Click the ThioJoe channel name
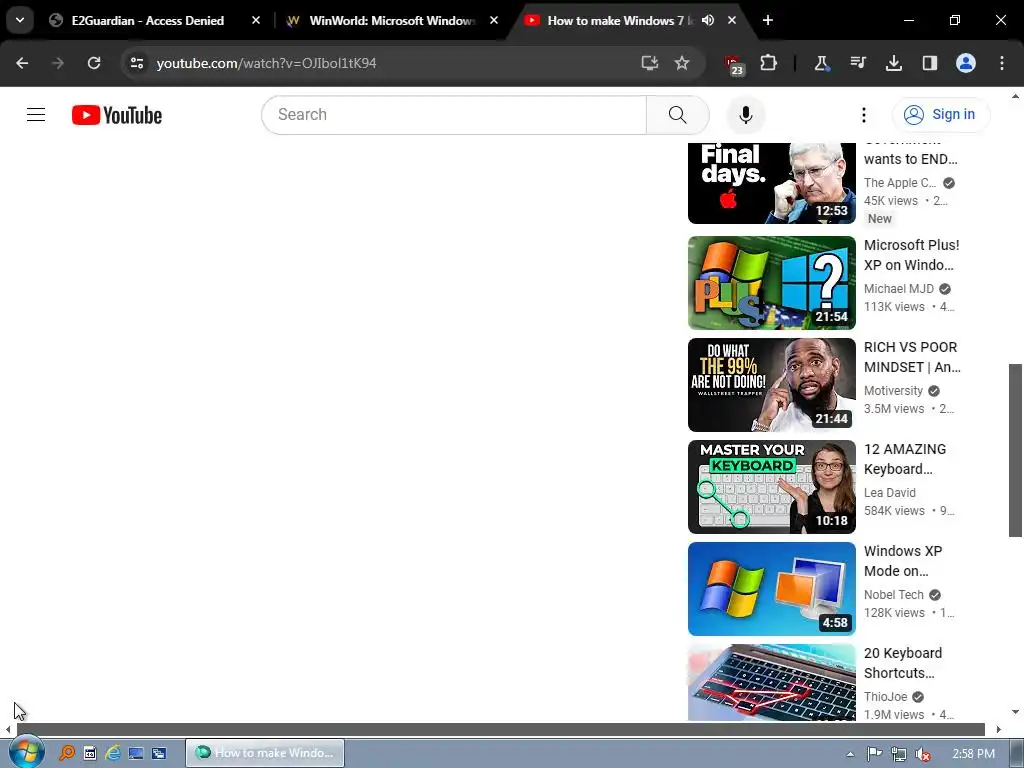This screenshot has height=768, width=1024. tap(886, 696)
